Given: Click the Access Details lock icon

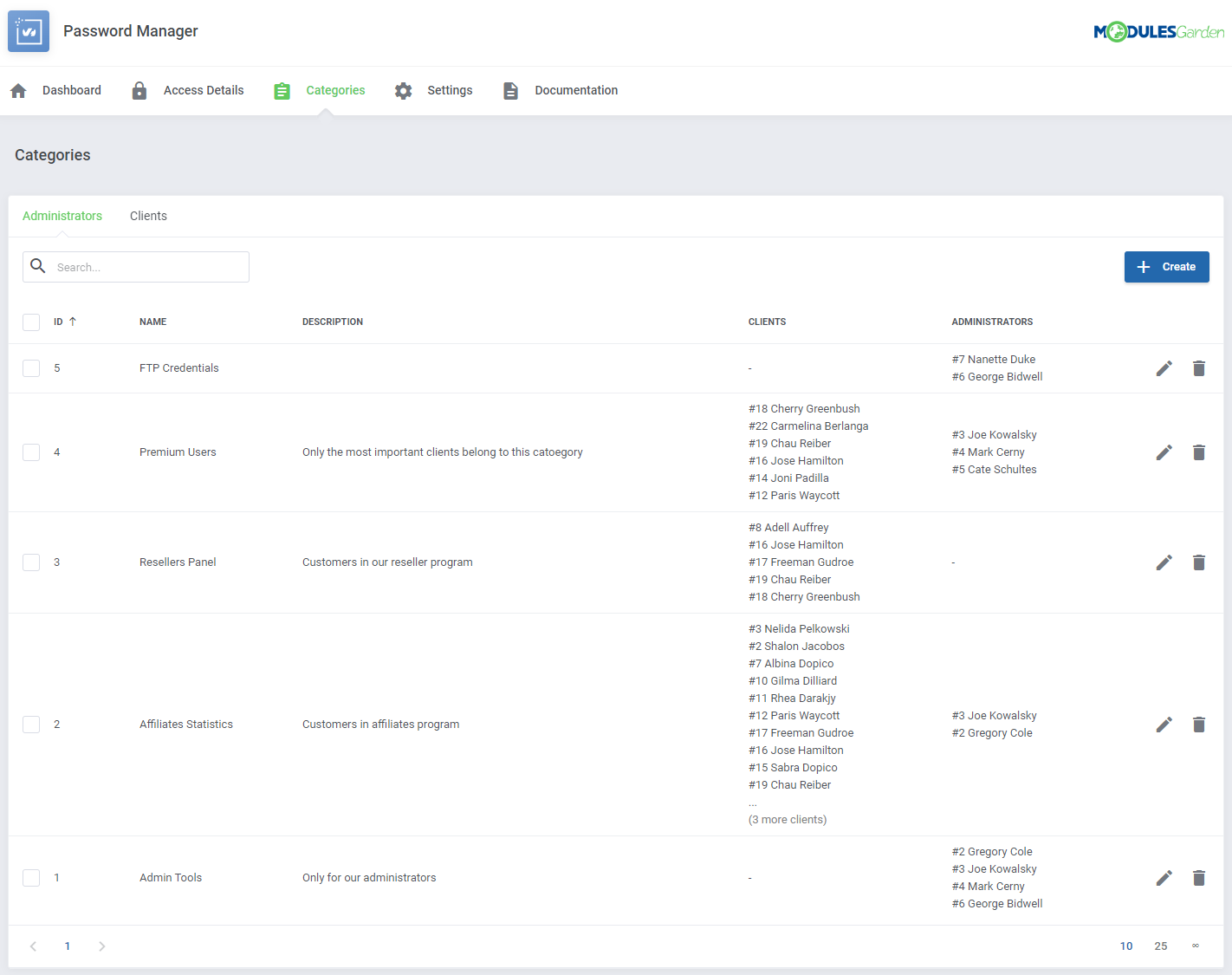Looking at the screenshot, I should [139, 90].
